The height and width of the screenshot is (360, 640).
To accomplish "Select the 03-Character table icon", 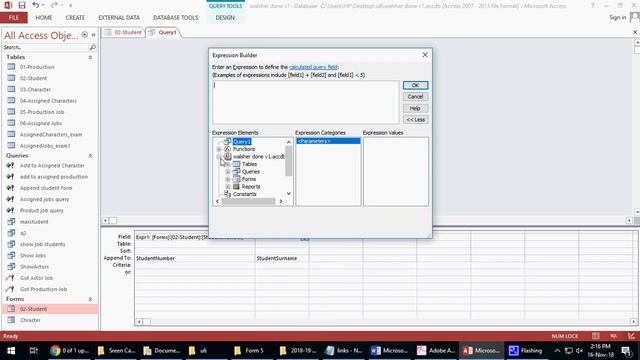I will point(11,89).
